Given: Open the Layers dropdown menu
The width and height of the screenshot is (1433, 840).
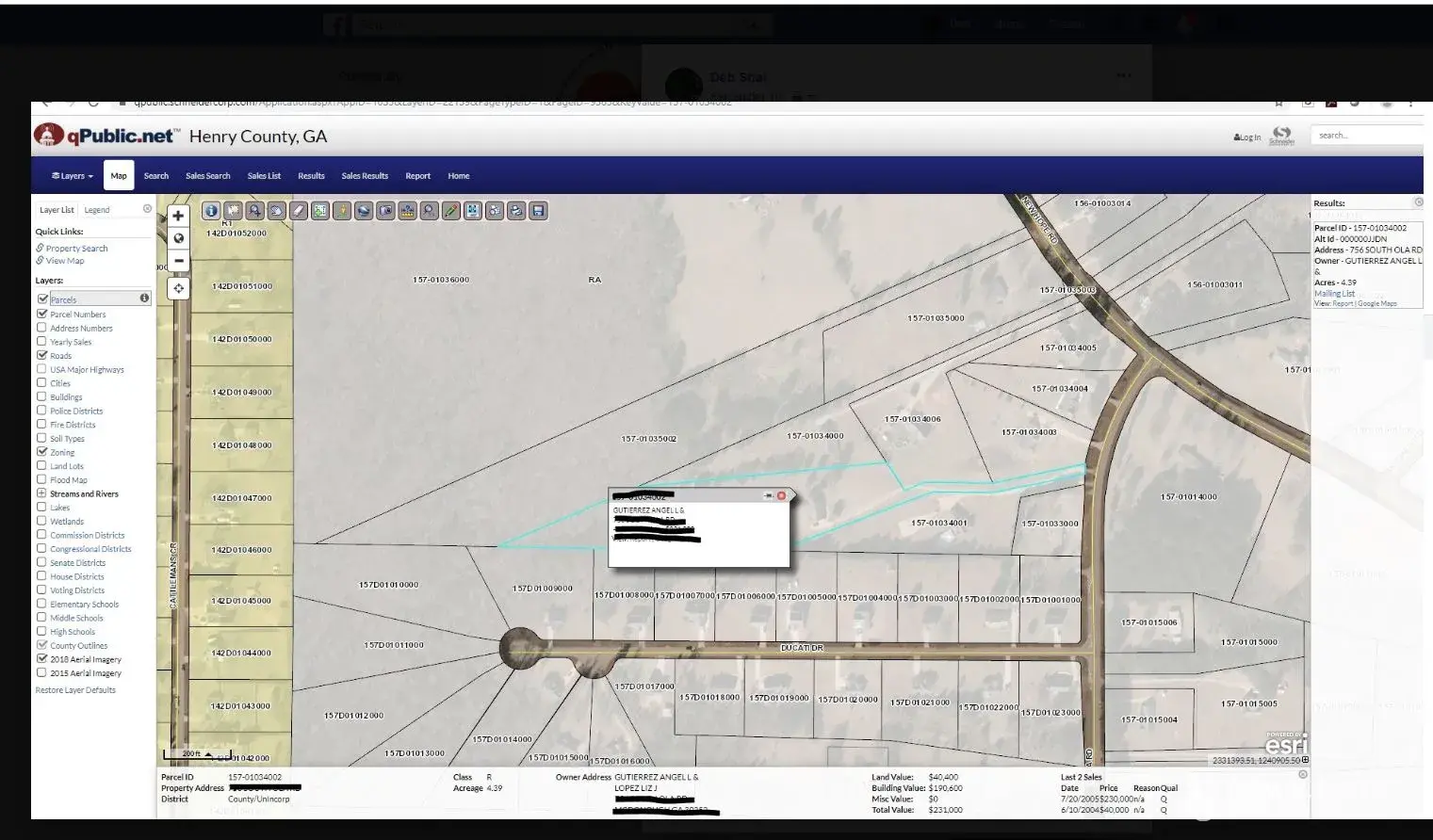Looking at the screenshot, I should coord(73,176).
